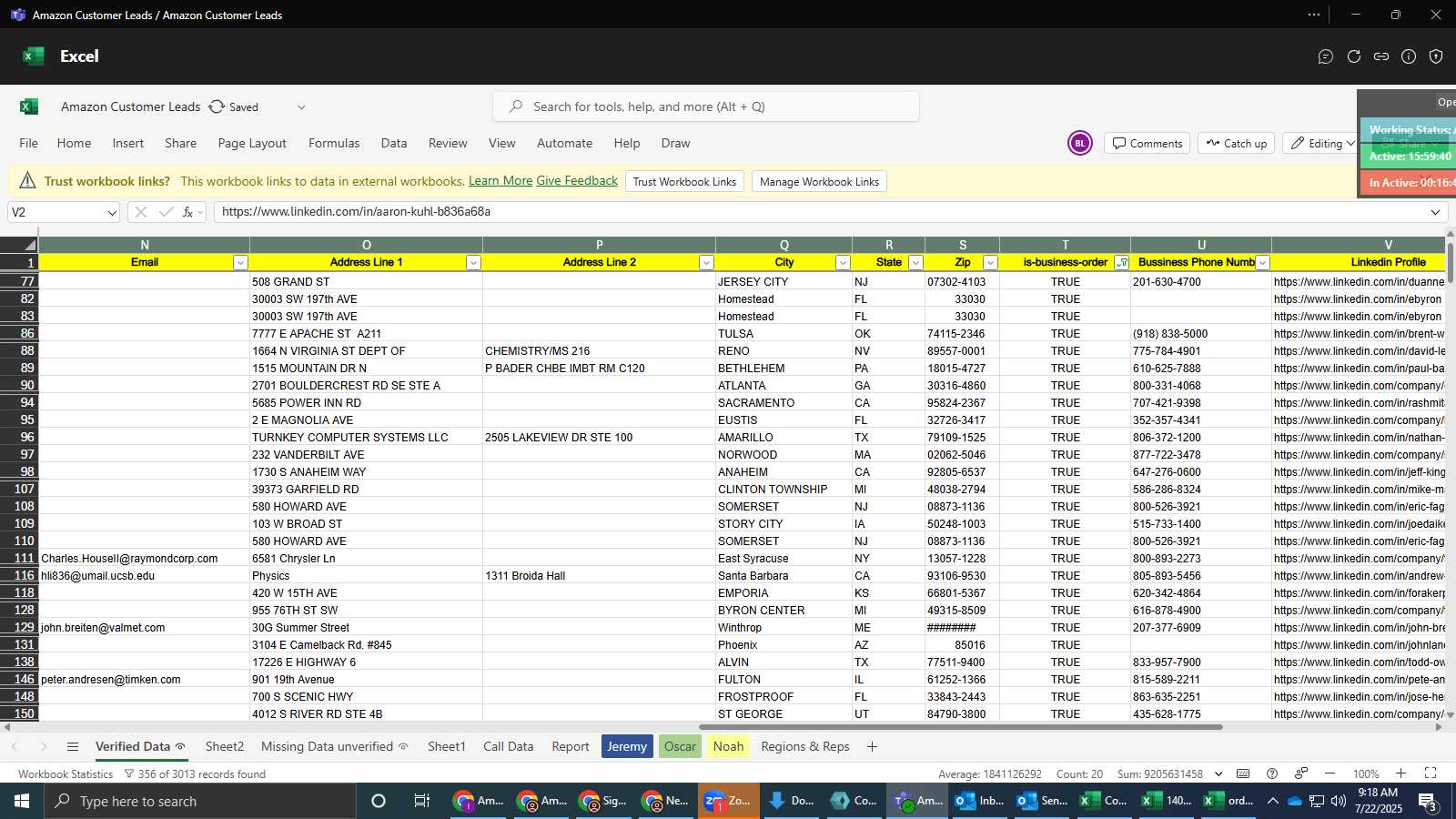Switch to Regions & Reps sheet

click(x=805, y=746)
